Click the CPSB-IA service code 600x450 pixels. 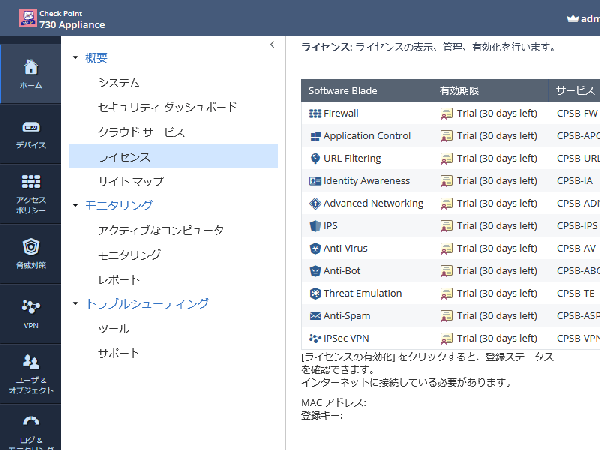(575, 181)
